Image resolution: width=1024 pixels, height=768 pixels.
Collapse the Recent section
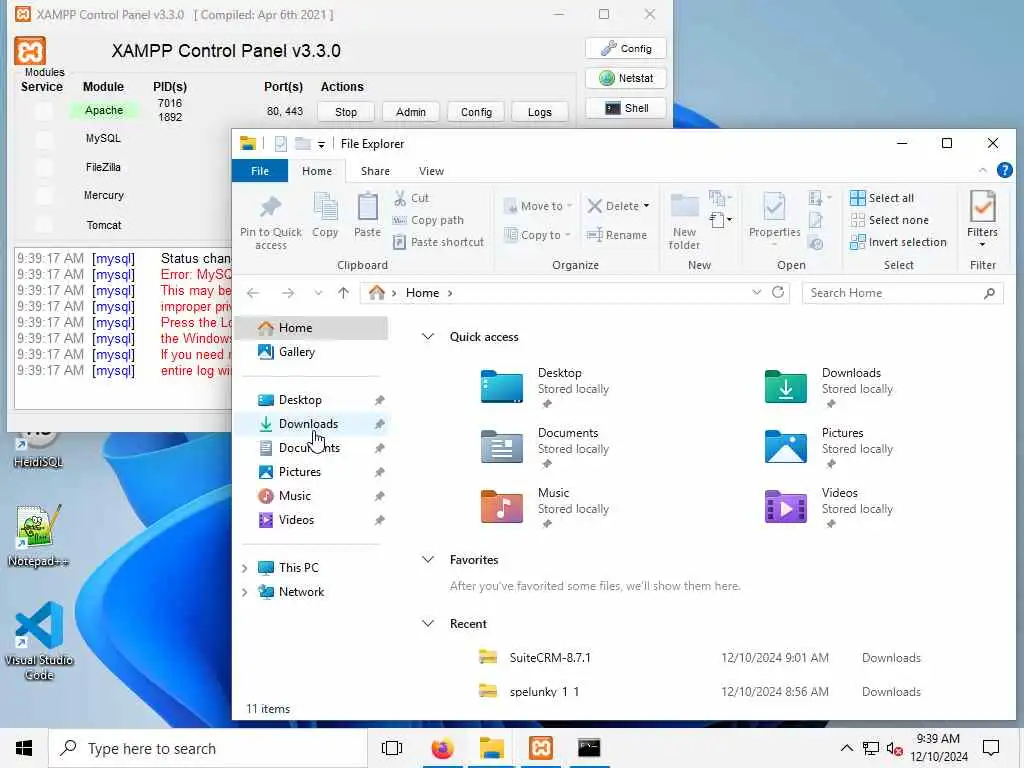[x=428, y=624]
